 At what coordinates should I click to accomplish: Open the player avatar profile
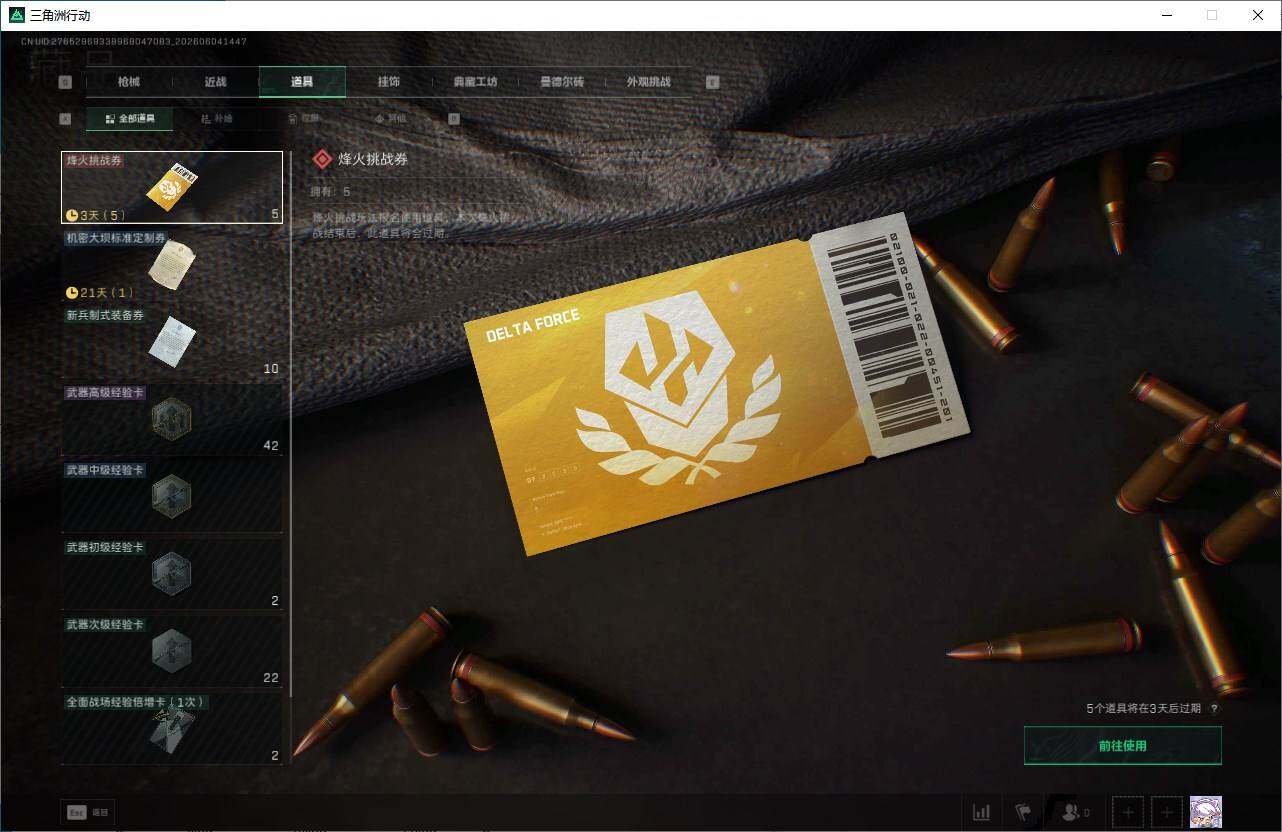[1205, 812]
